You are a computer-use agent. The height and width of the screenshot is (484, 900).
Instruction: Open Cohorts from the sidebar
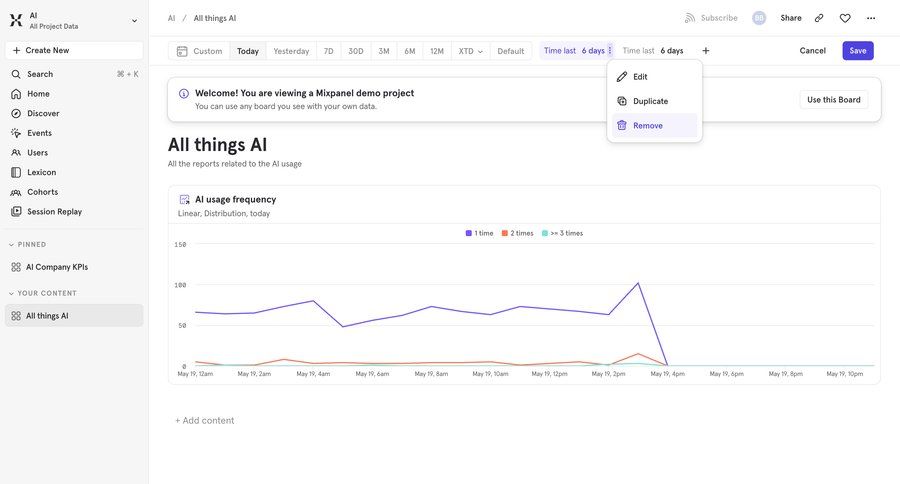point(42,192)
